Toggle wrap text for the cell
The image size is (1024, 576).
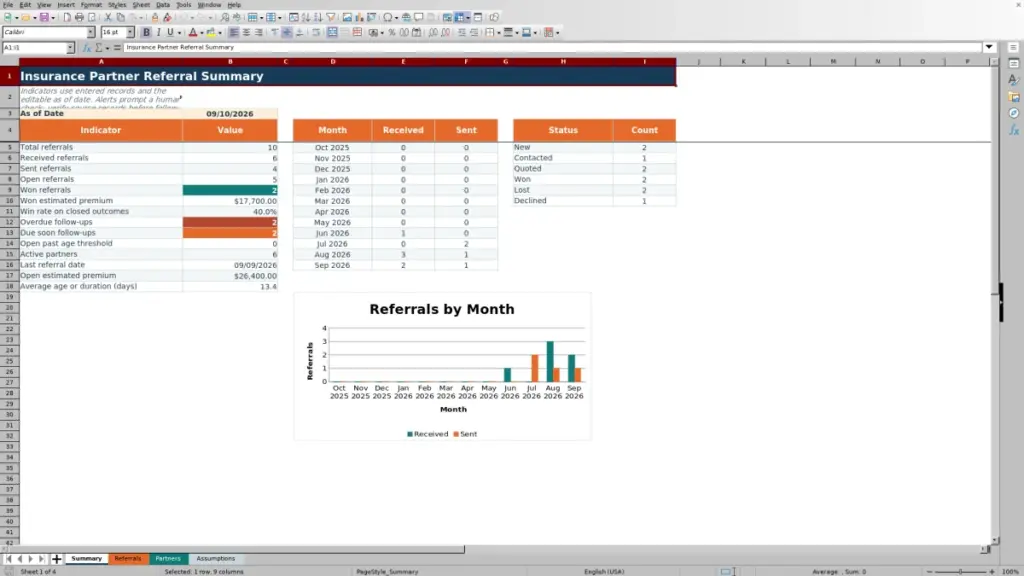316,33
